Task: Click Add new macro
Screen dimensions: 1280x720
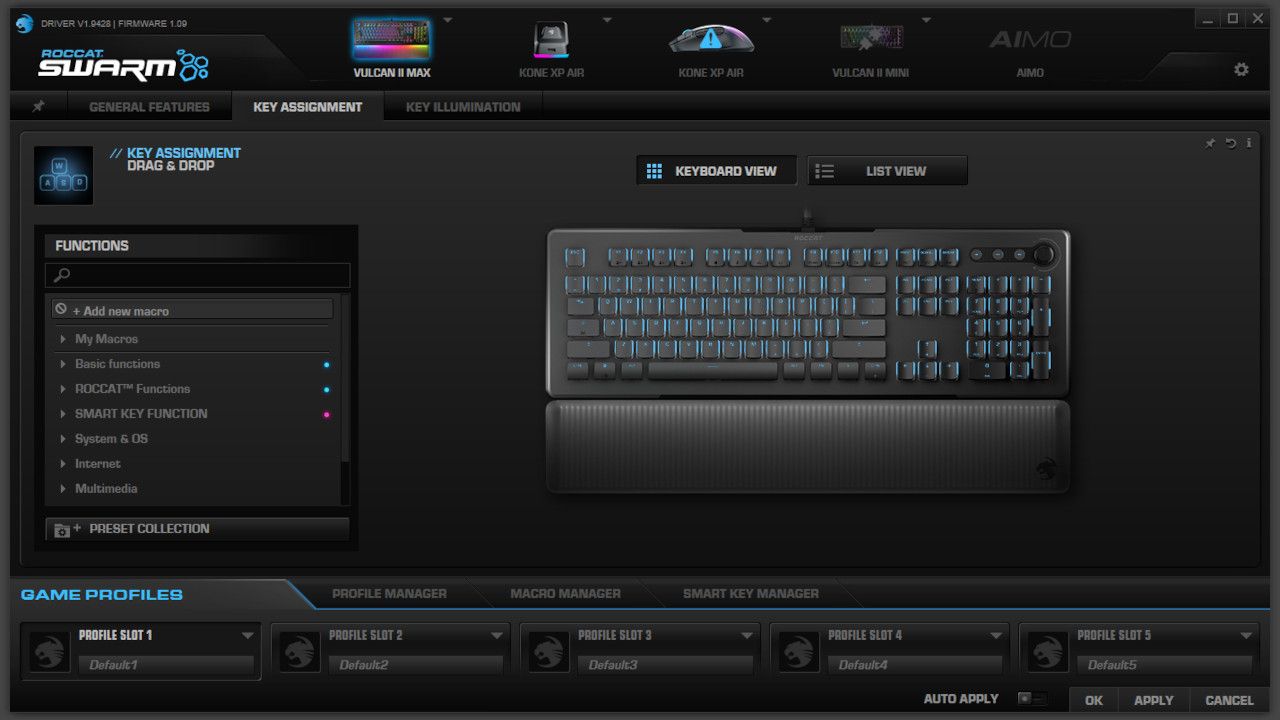Action: pyautogui.click(x=192, y=311)
